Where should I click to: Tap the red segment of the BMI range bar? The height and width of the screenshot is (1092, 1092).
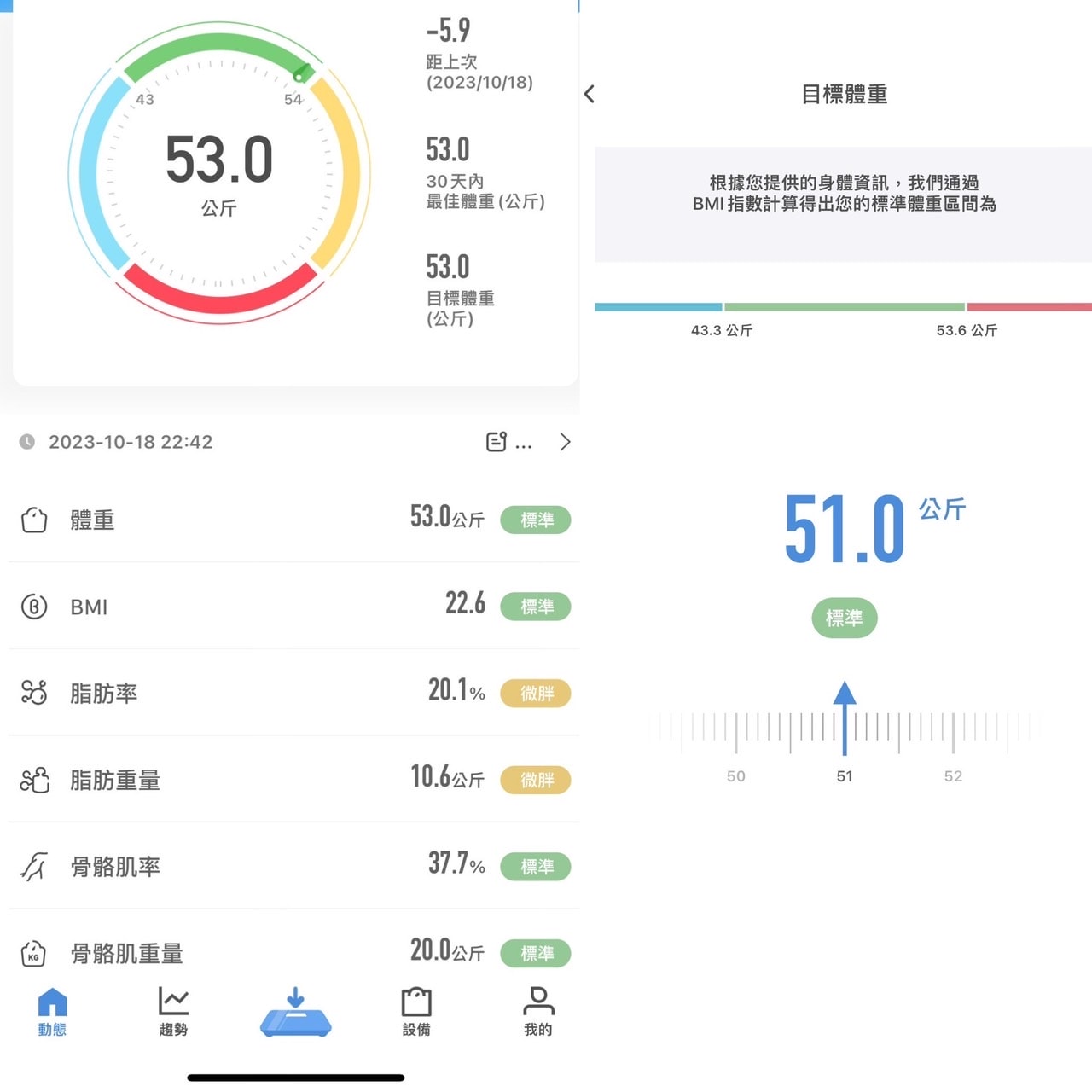coord(1030,306)
